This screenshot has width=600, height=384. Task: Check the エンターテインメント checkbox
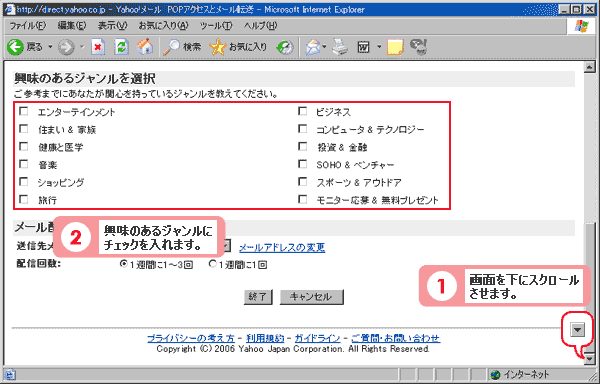[24, 111]
